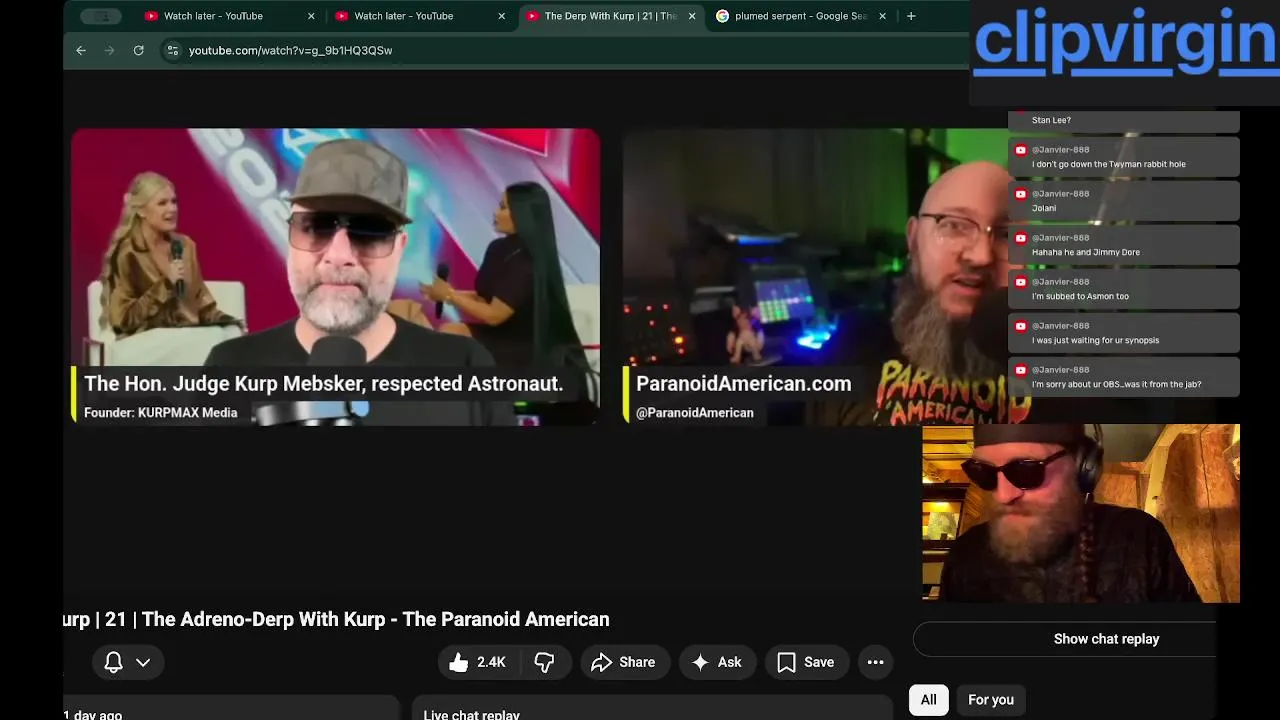Switch to second Watch later - YouTube tab
Image resolution: width=1280 pixels, height=720 pixels.
coord(403,16)
